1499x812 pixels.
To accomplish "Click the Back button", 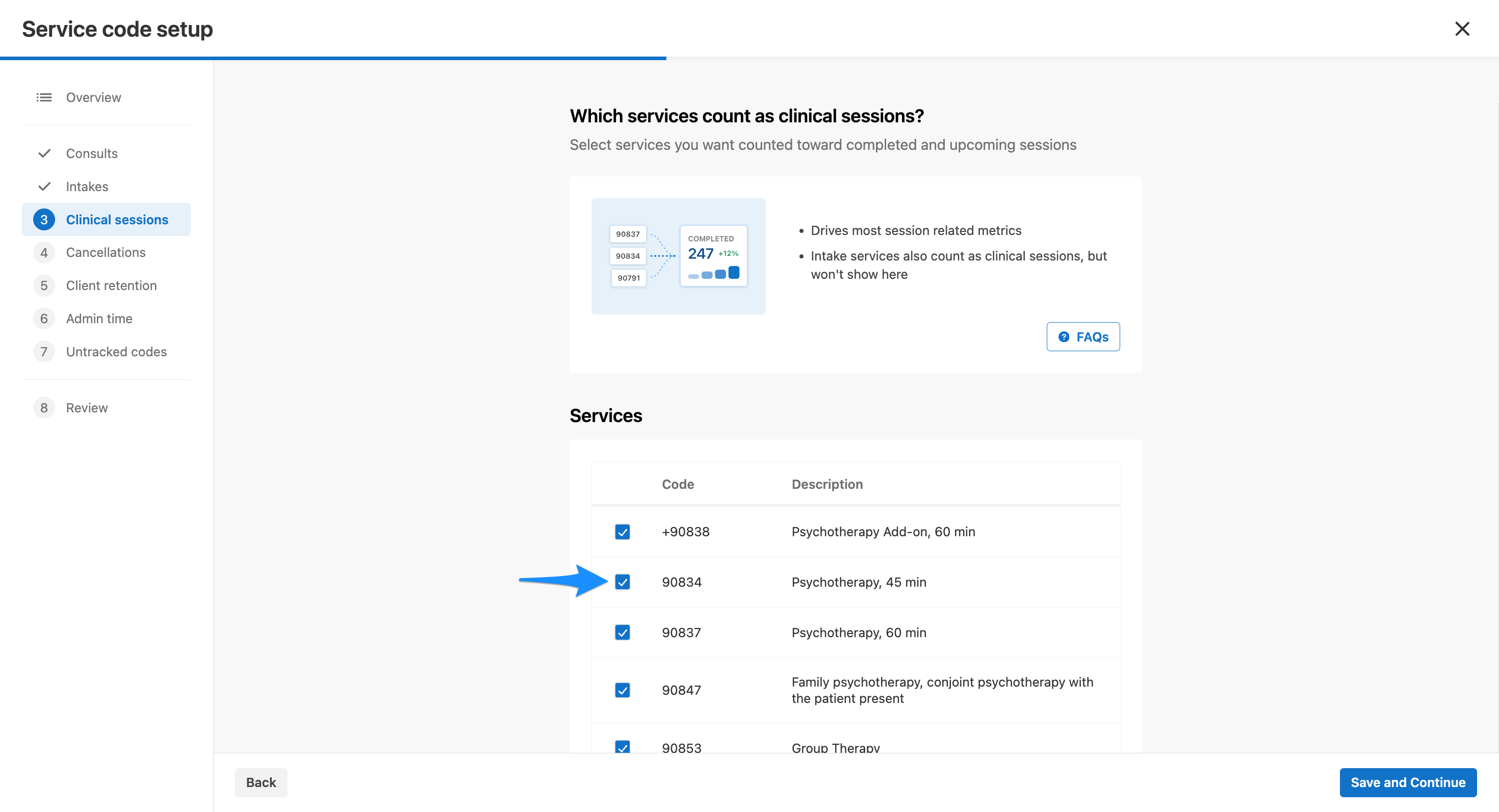I will [x=261, y=783].
